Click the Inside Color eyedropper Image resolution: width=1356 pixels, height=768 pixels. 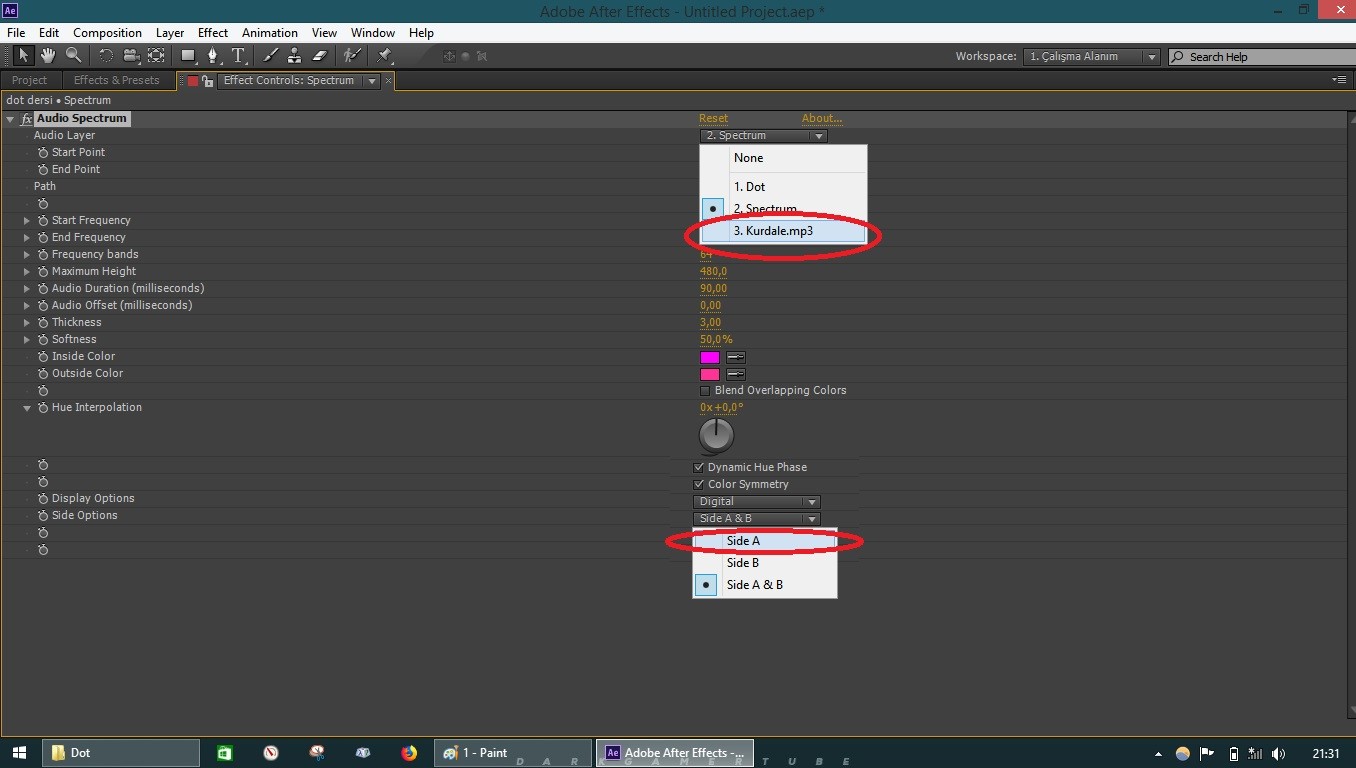pyautogui.click(x=736, y=357)
